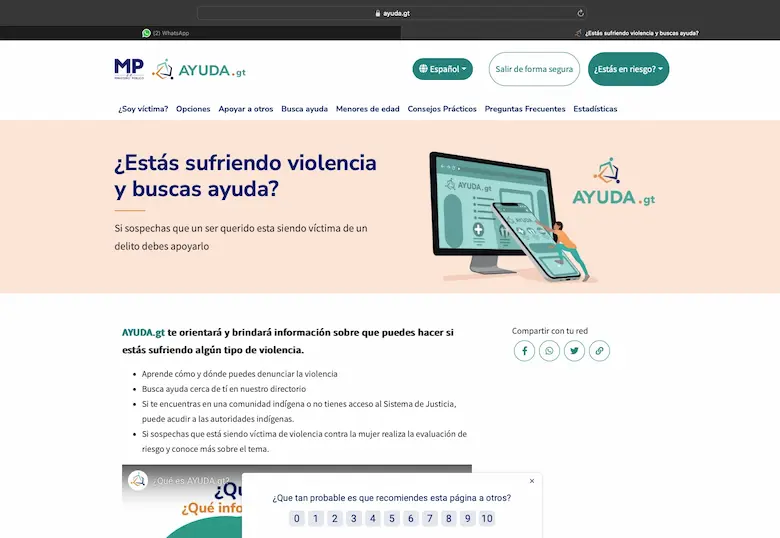Image resolution: width=780 pixels, height=538 pixels.
Task: Go to Apoyar a otros
Action: coord(246,109)
